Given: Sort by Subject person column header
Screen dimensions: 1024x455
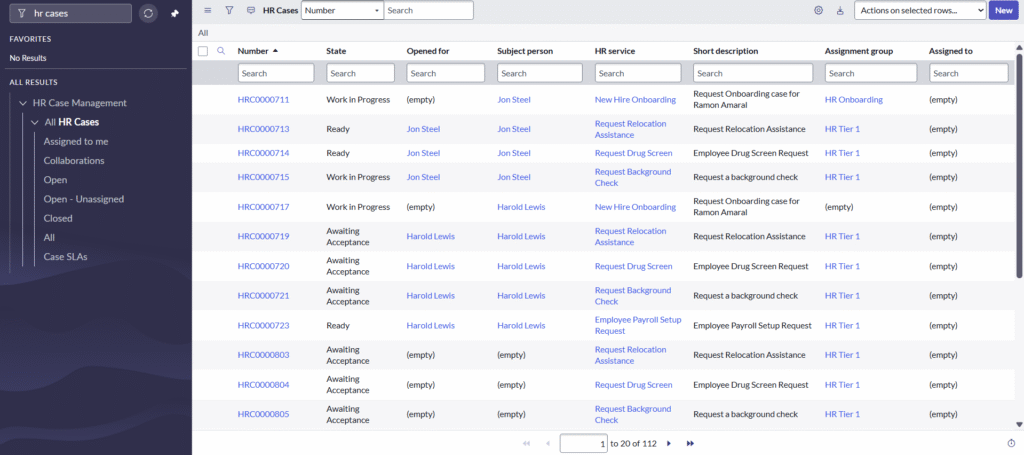Looking at the screenshot, I should [x=524, y=51].
